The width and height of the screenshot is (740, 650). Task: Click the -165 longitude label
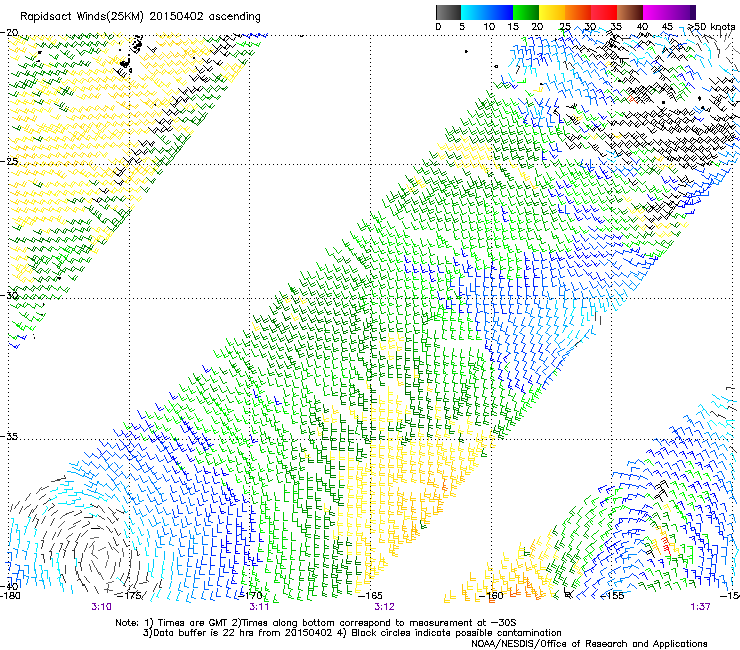click(370, 595)
